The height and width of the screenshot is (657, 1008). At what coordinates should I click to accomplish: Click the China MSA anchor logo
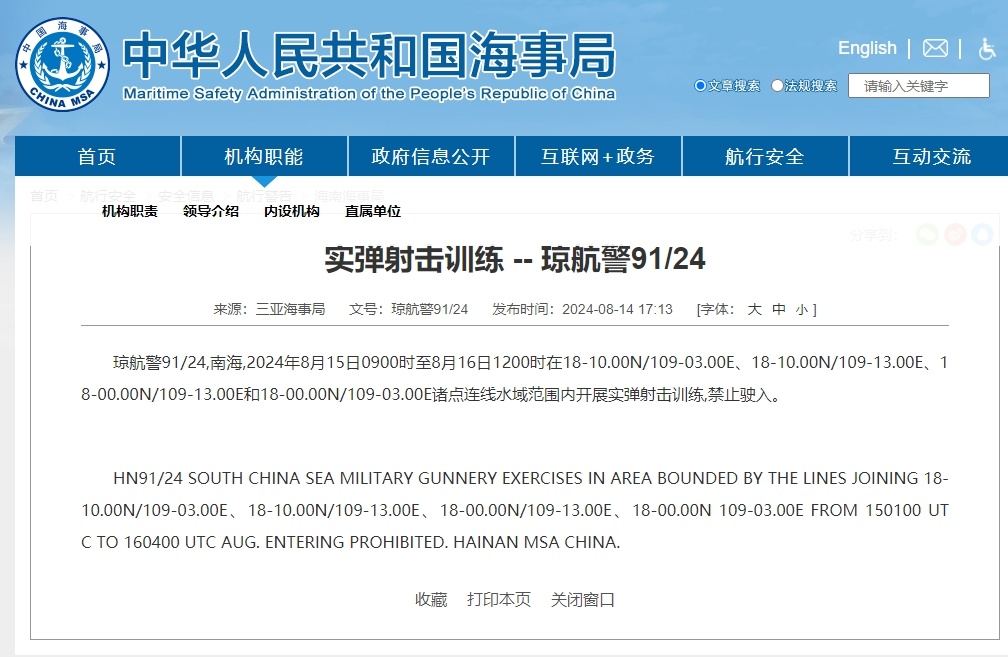[62, 64]
